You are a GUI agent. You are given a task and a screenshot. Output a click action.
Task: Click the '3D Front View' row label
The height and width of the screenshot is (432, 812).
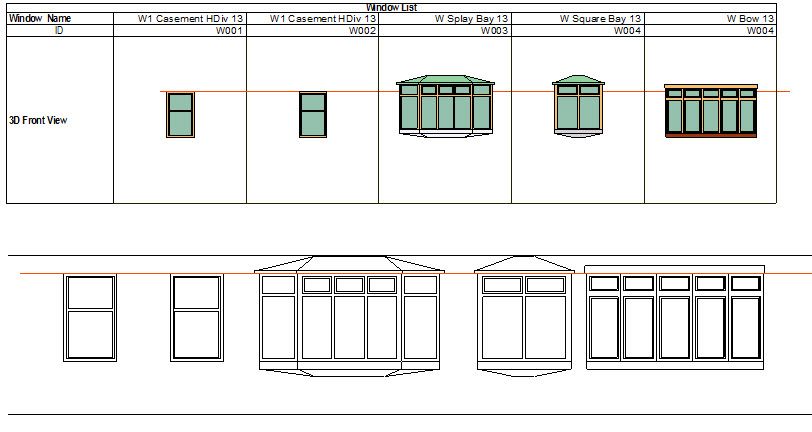[38, 120]
